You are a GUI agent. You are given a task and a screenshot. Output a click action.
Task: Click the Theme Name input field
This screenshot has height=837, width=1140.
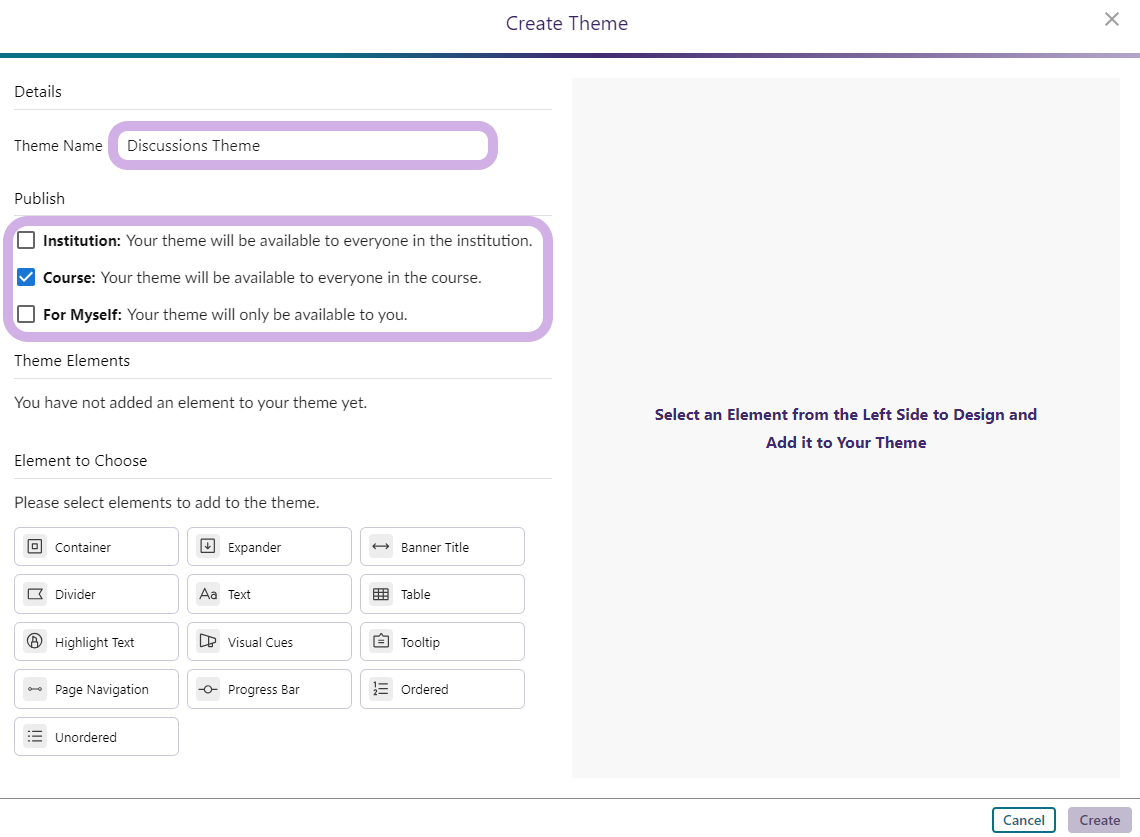[303, 146]
